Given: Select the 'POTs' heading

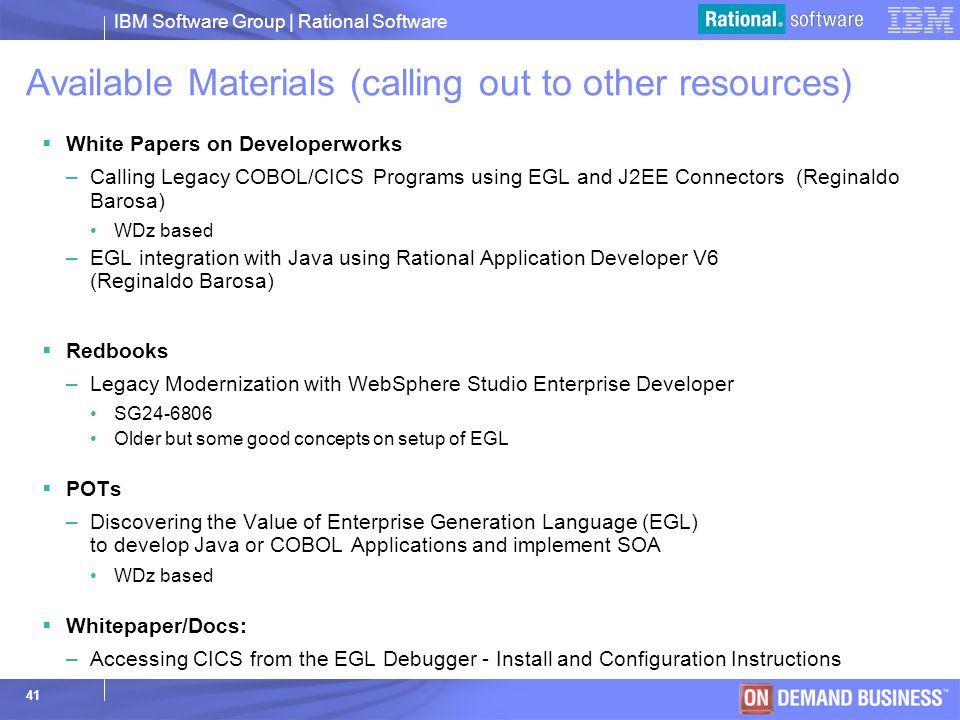Looking at the screenshot, I should pyautogui.click(x=94, y=489).
